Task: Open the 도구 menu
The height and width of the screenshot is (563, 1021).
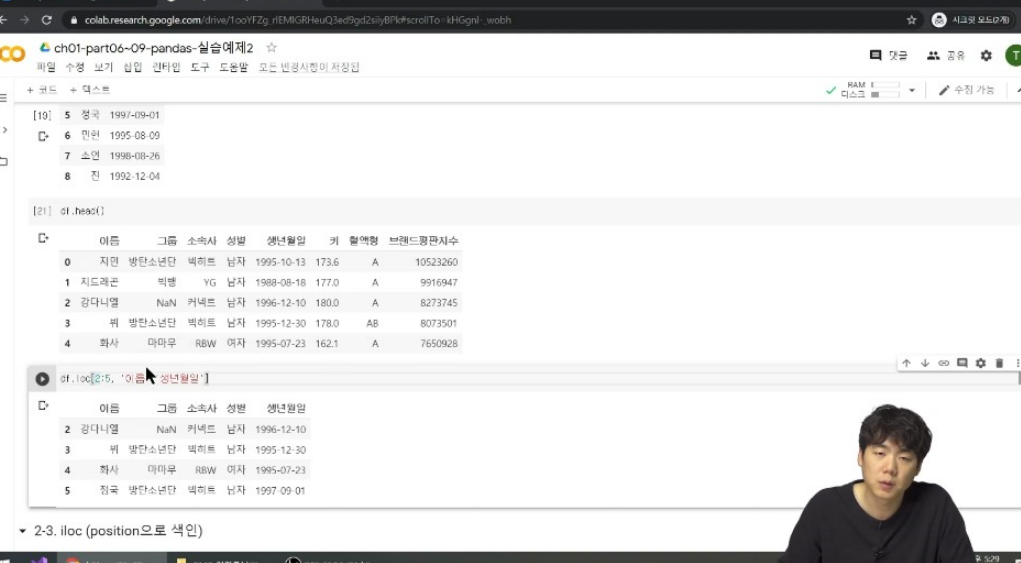Action: click(200, 67)
